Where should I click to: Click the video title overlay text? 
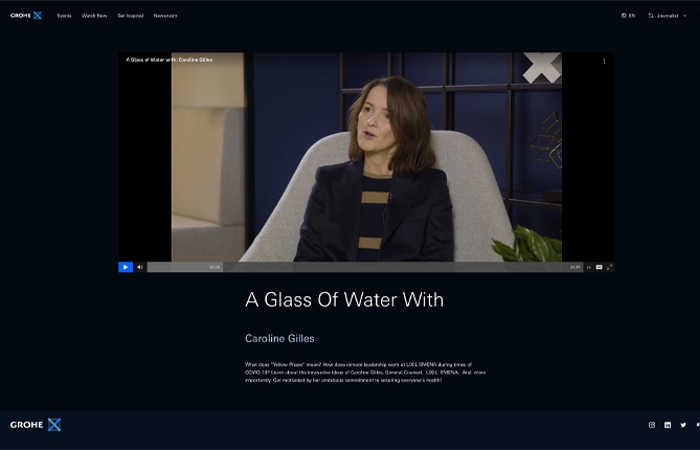(x=169, y=60)
